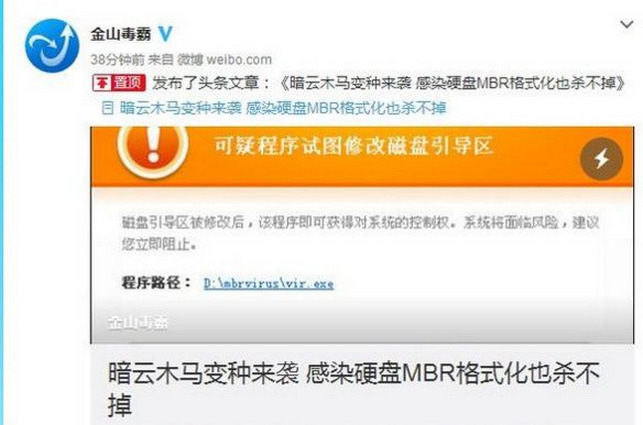Open the D:\mbrvirus\vir.exe path link

coord(269,283)
